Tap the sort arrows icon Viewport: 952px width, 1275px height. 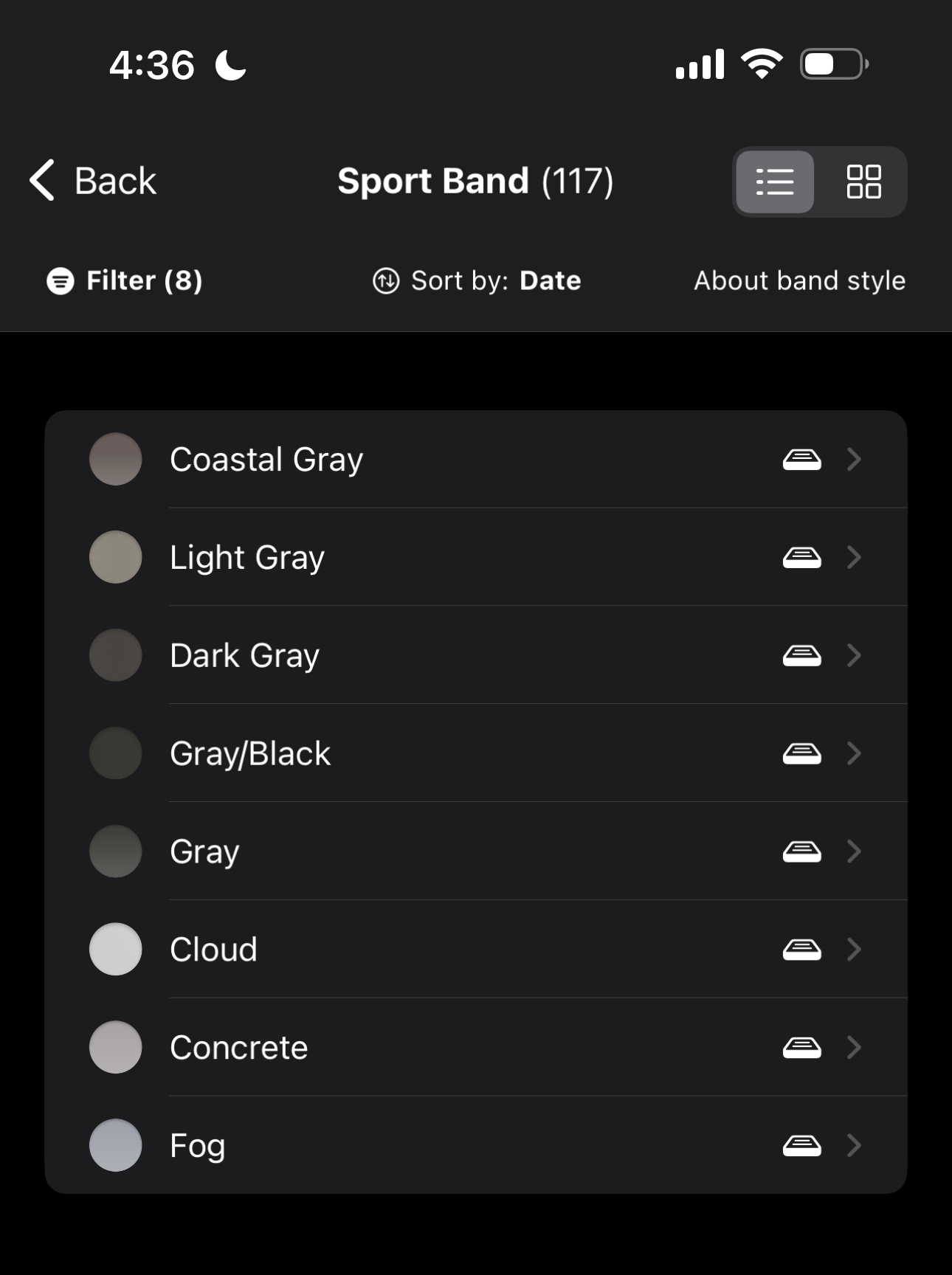click(x=386, y=281)
